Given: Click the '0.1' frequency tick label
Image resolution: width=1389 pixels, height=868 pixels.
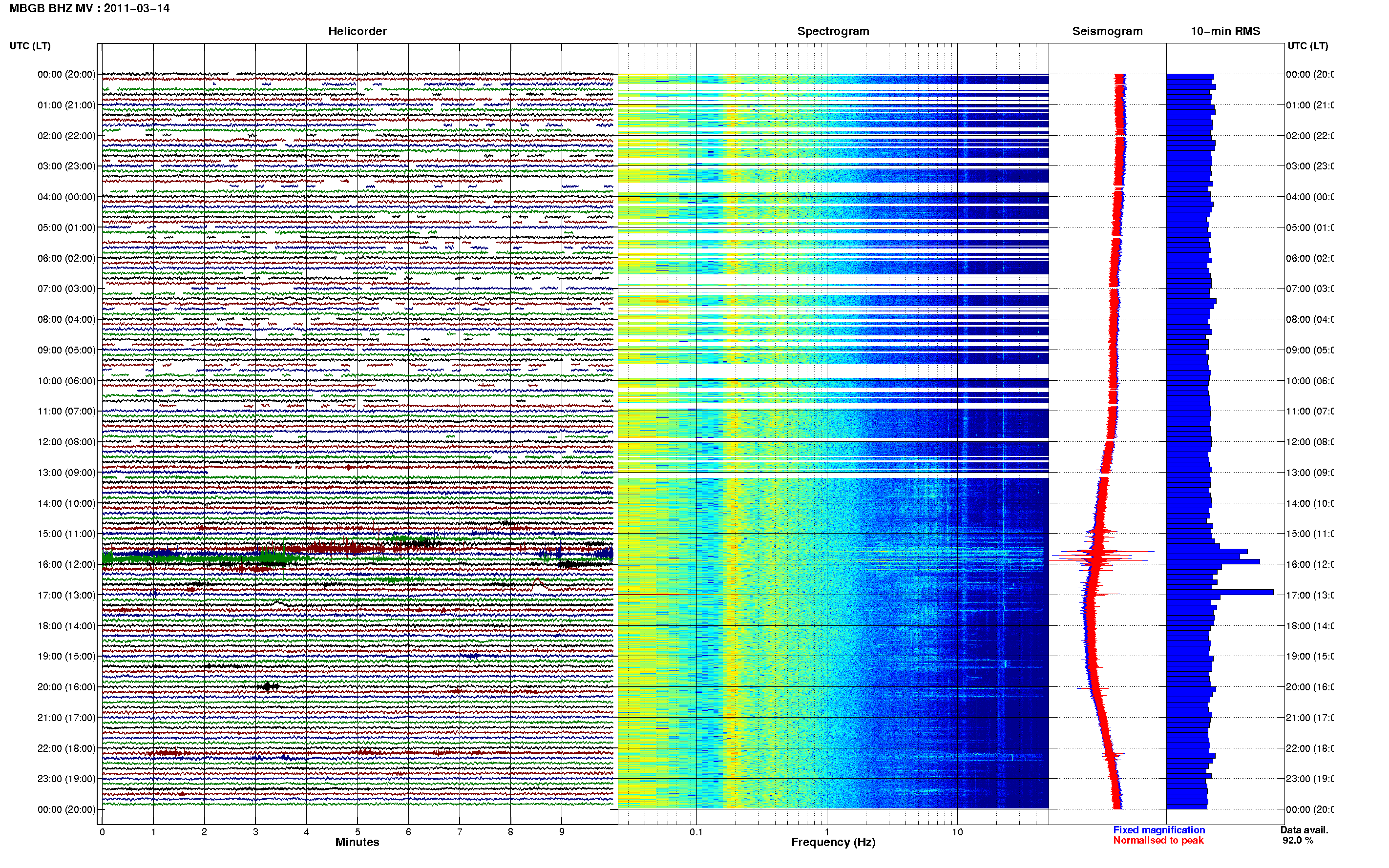Looking at the screenshot, I should tap(696, 832).
